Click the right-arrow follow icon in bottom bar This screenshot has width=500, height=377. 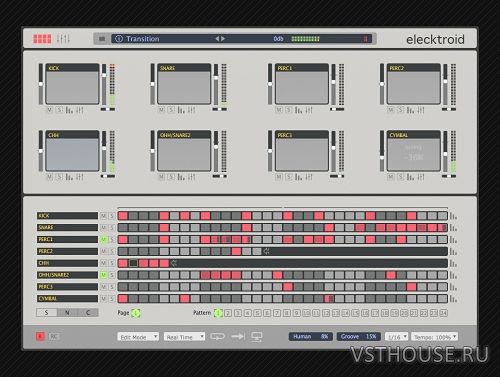238,336
